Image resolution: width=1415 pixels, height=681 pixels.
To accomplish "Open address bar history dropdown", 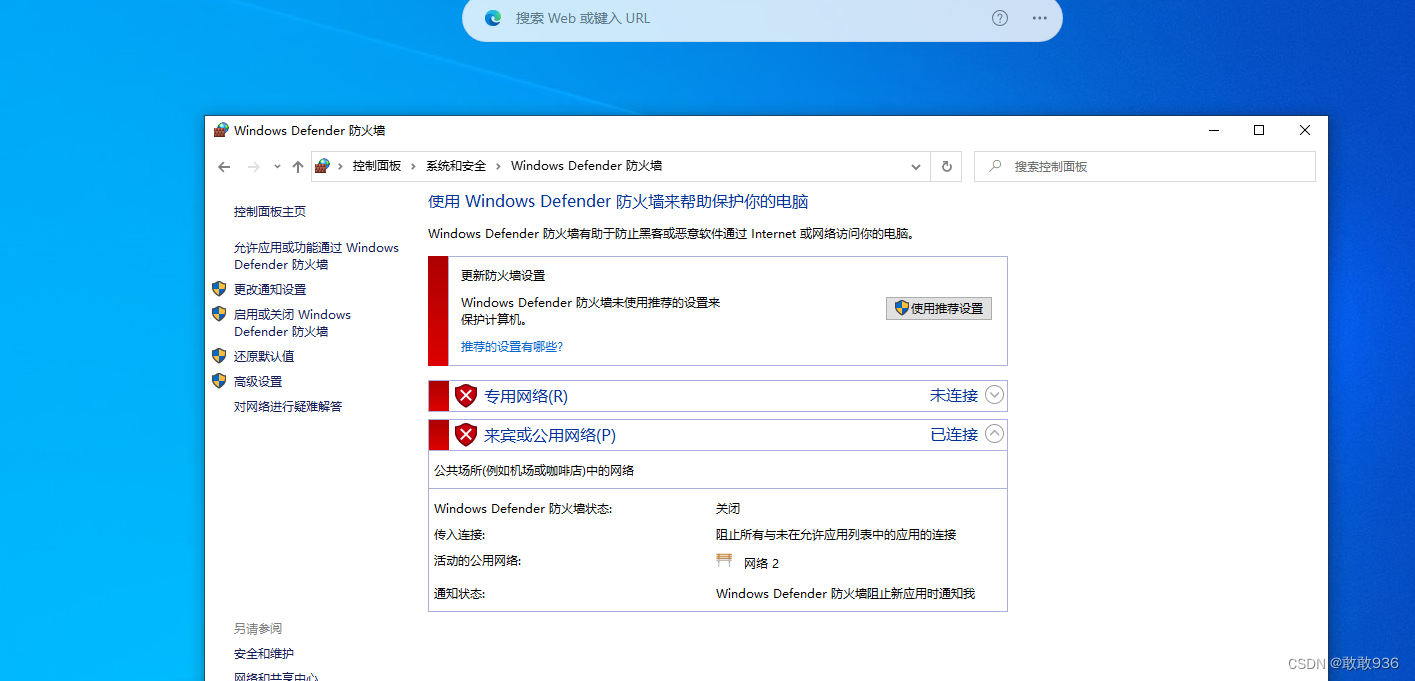I will click(x=916, y=167).
